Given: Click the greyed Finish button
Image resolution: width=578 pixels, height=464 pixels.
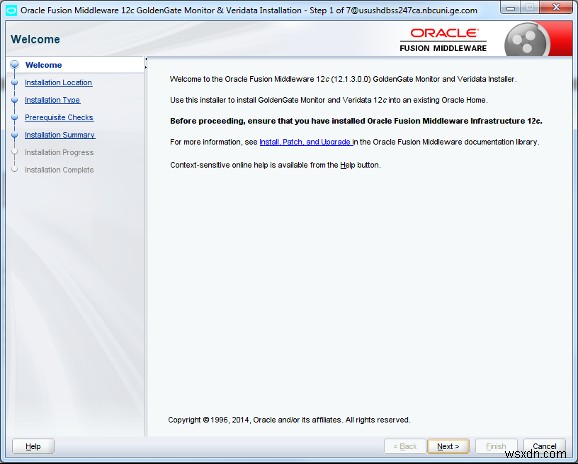Looking at the screenshot, I should [x=496, y=446].
